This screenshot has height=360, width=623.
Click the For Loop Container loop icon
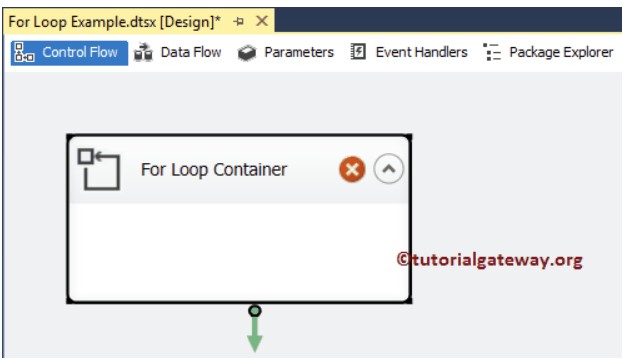(x=99, y=170)
